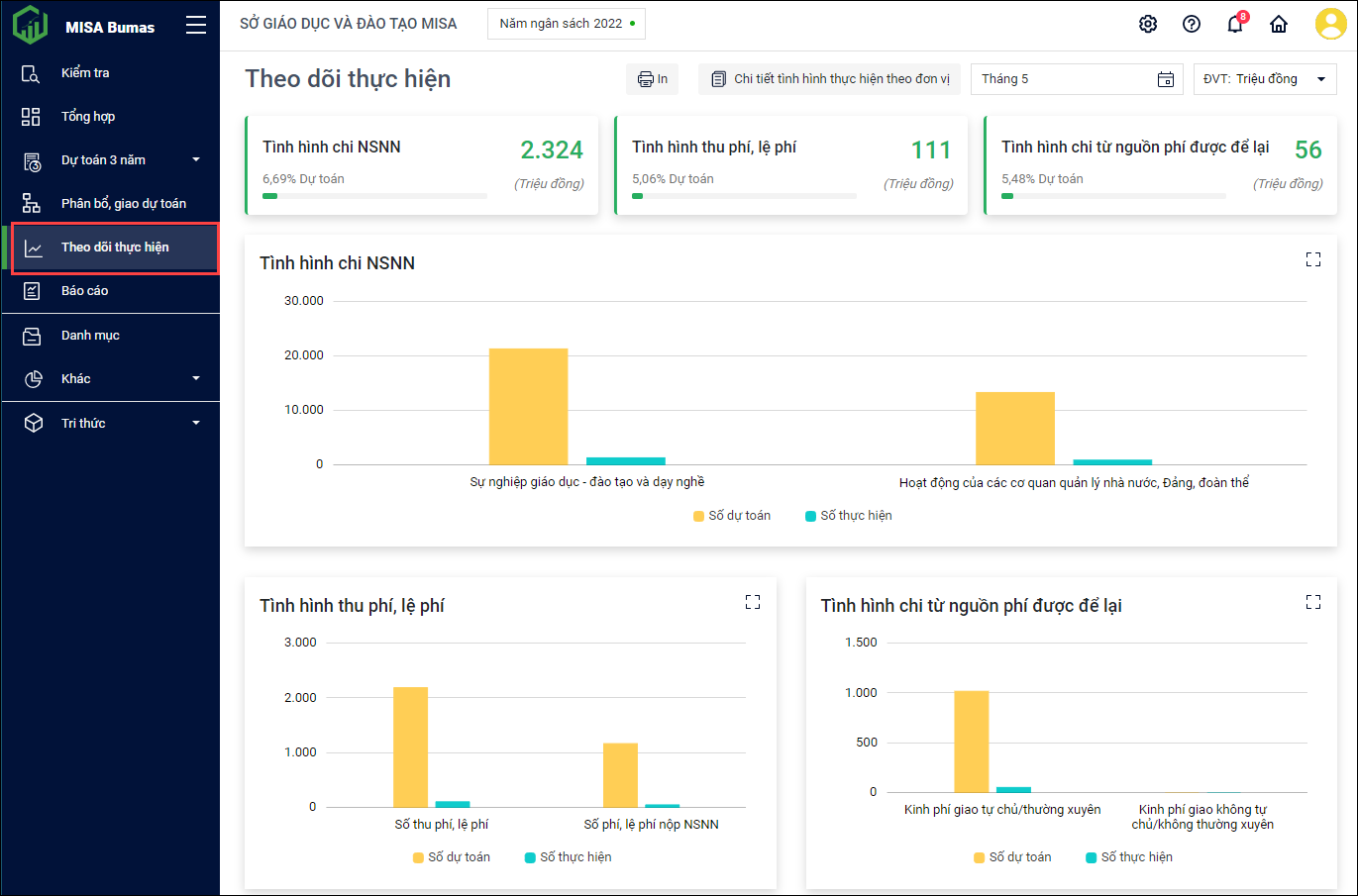Open the ĐVT: Triệu đồng dropdown
The image size is (1358, 896).
[x=1264, y=79]
